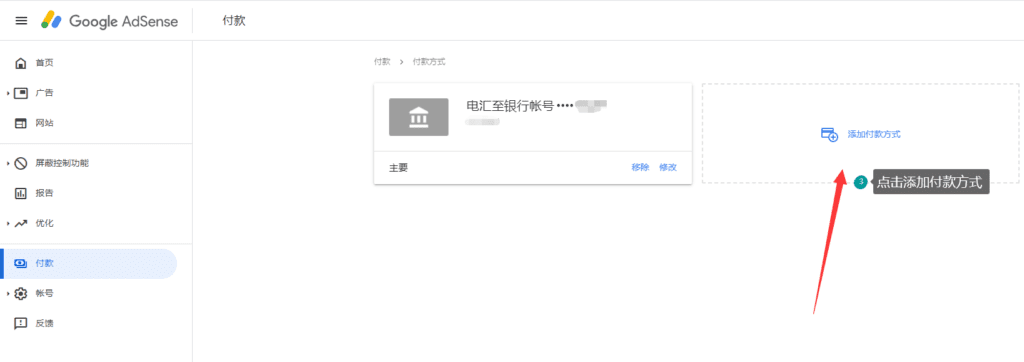
Task: Click the bank building icon on card
Action: [419, 117]
